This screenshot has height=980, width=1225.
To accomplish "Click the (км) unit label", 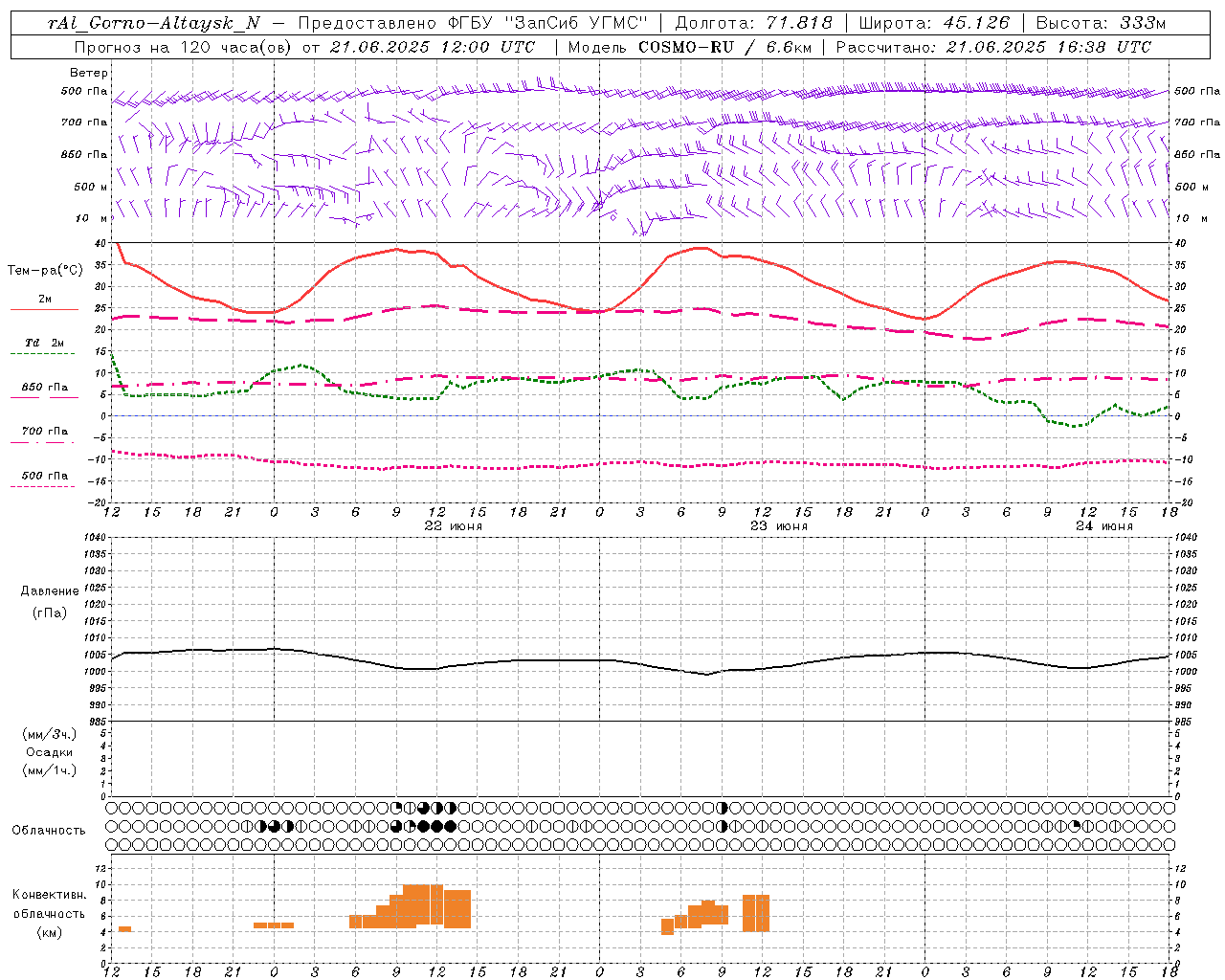I will (50, 931).
